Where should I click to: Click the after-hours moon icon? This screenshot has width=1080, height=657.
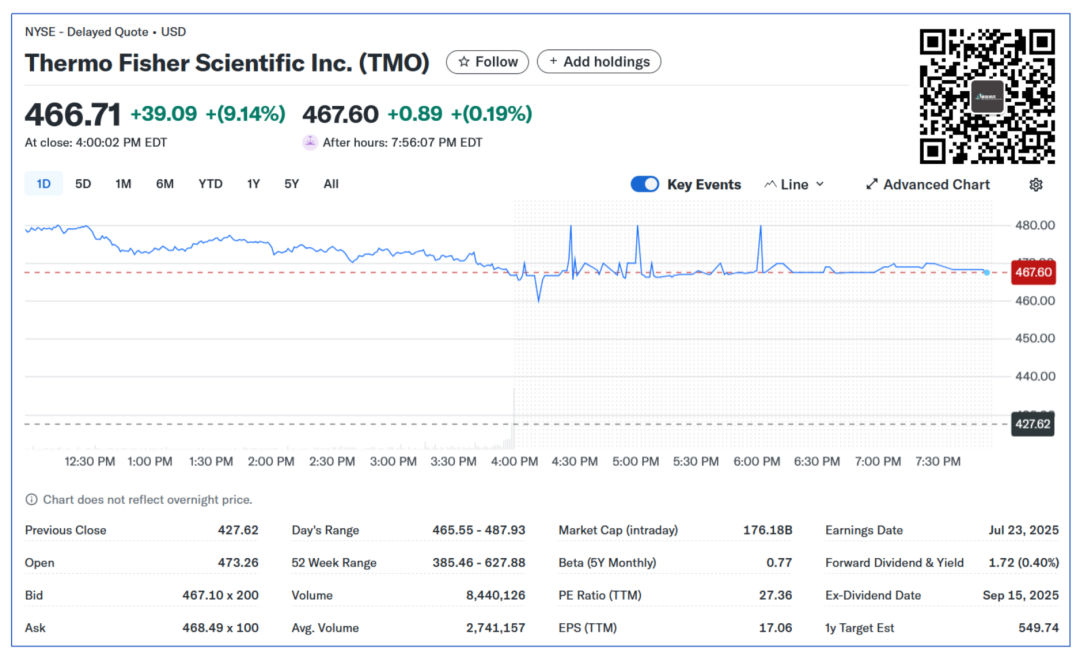tap(310, 143)
